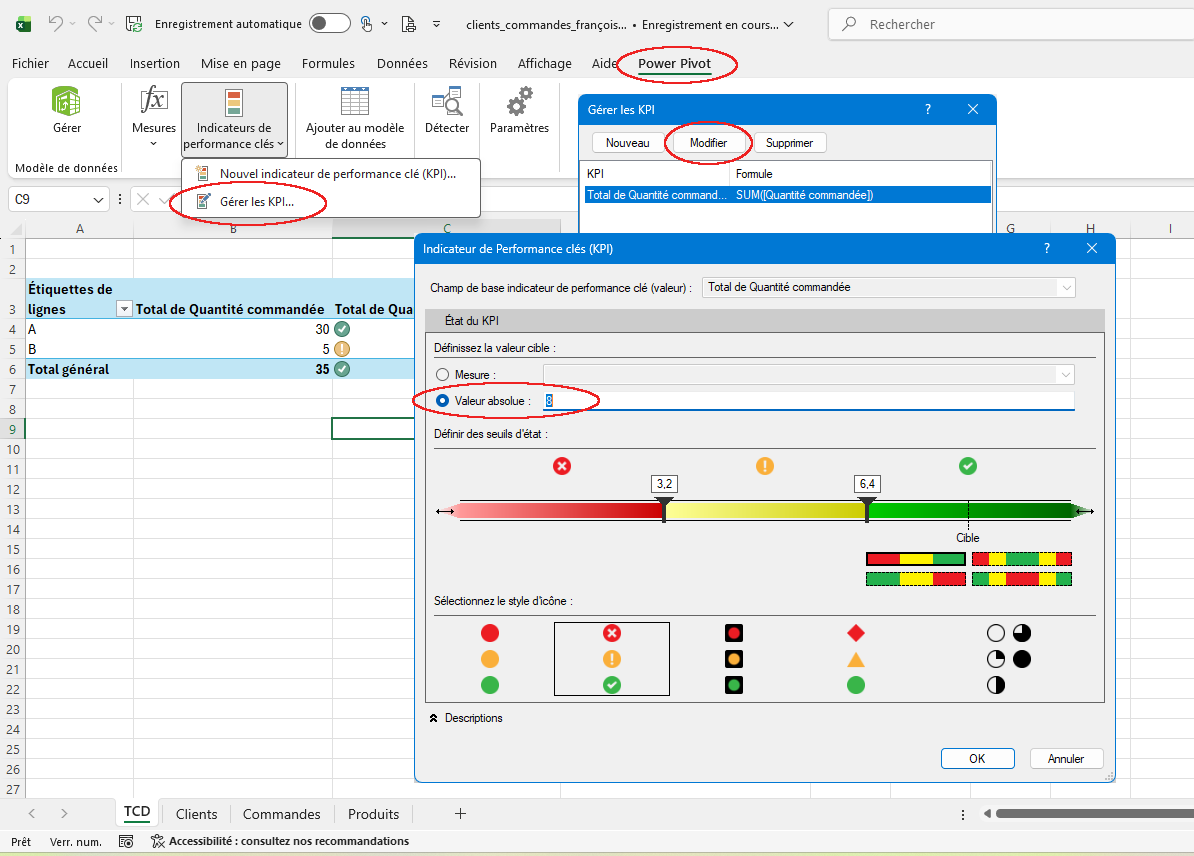The height and width of the screenshot is (856, 1194).
Task: Click the Modifier button in Gérer les KPI
Action: [708, 143]
